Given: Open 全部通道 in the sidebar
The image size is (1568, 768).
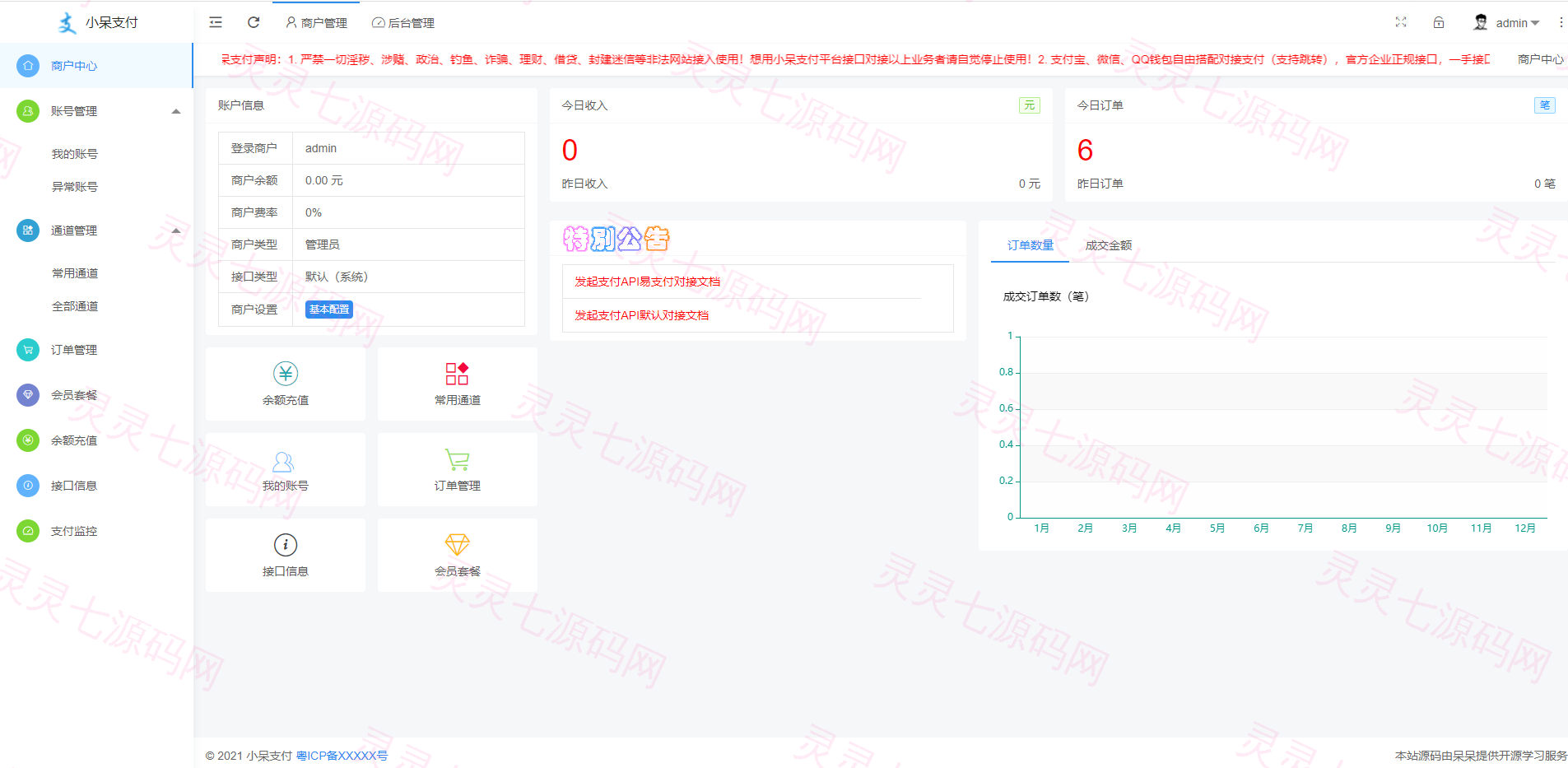Looking at the screenshot, I should click(75, 306).
